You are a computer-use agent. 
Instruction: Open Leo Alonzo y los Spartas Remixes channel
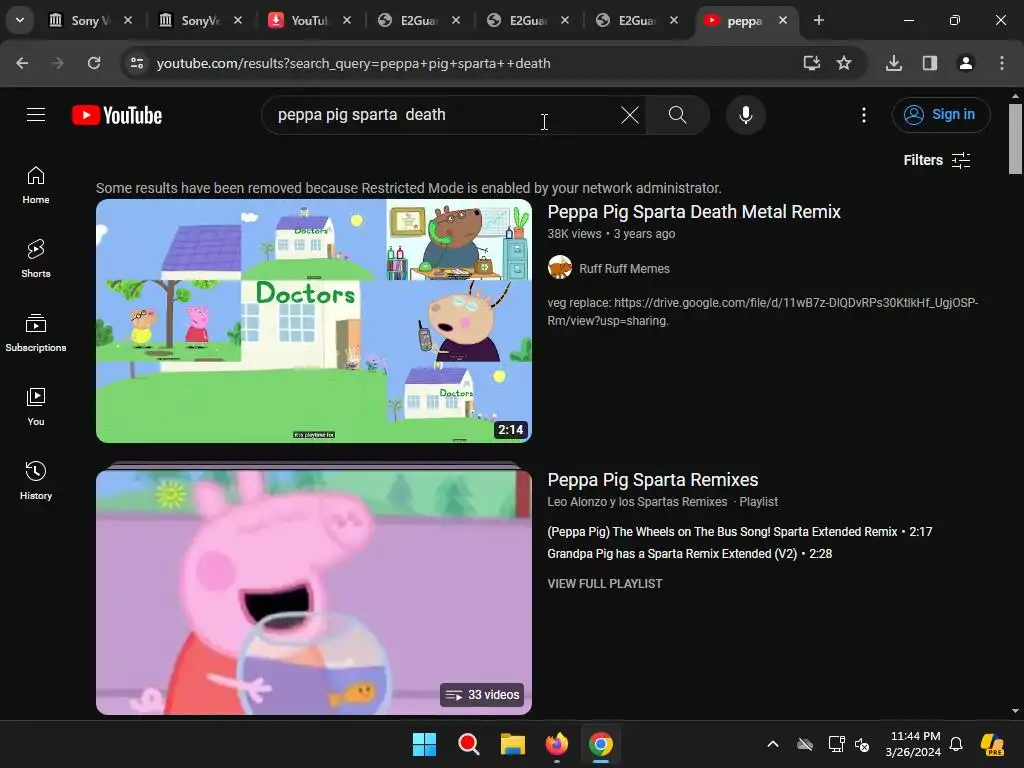pyautogui.click(x=637, y=502)
